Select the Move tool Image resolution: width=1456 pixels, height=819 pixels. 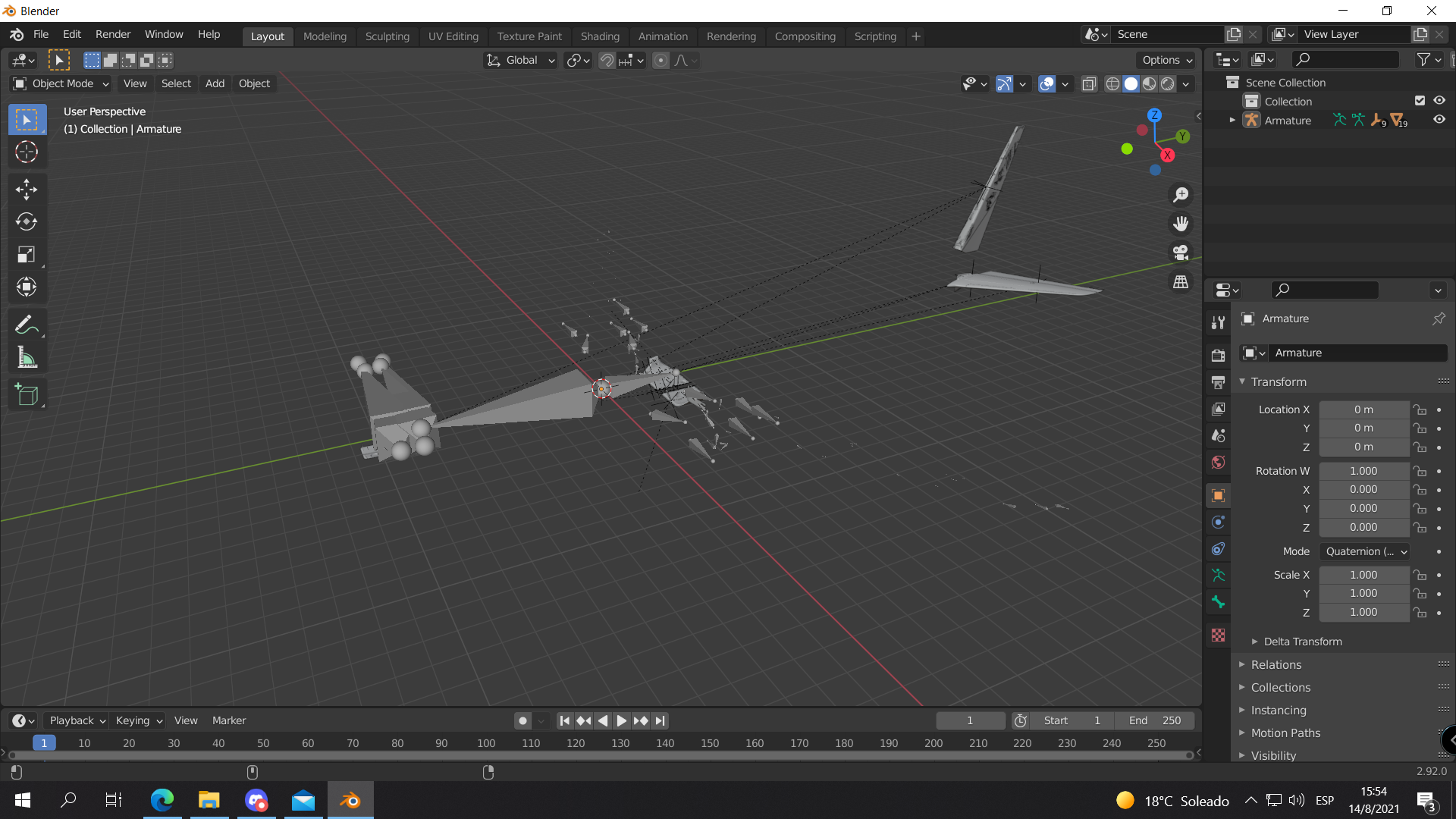pos(27,190)
